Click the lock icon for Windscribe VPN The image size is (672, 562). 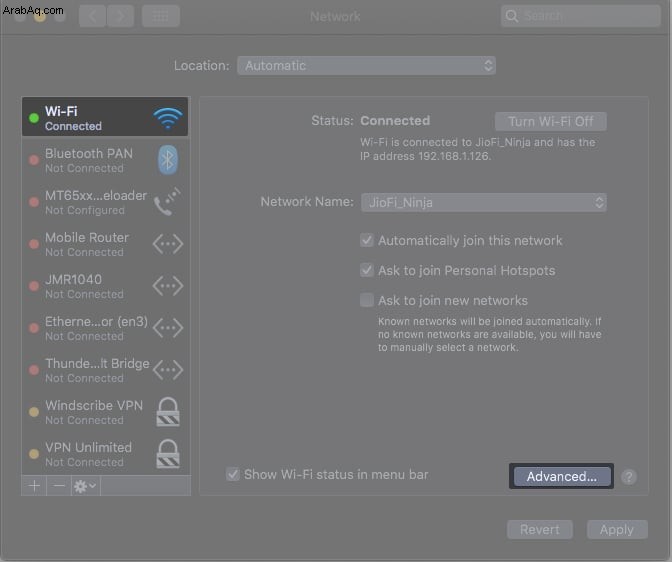coord(168,412)
